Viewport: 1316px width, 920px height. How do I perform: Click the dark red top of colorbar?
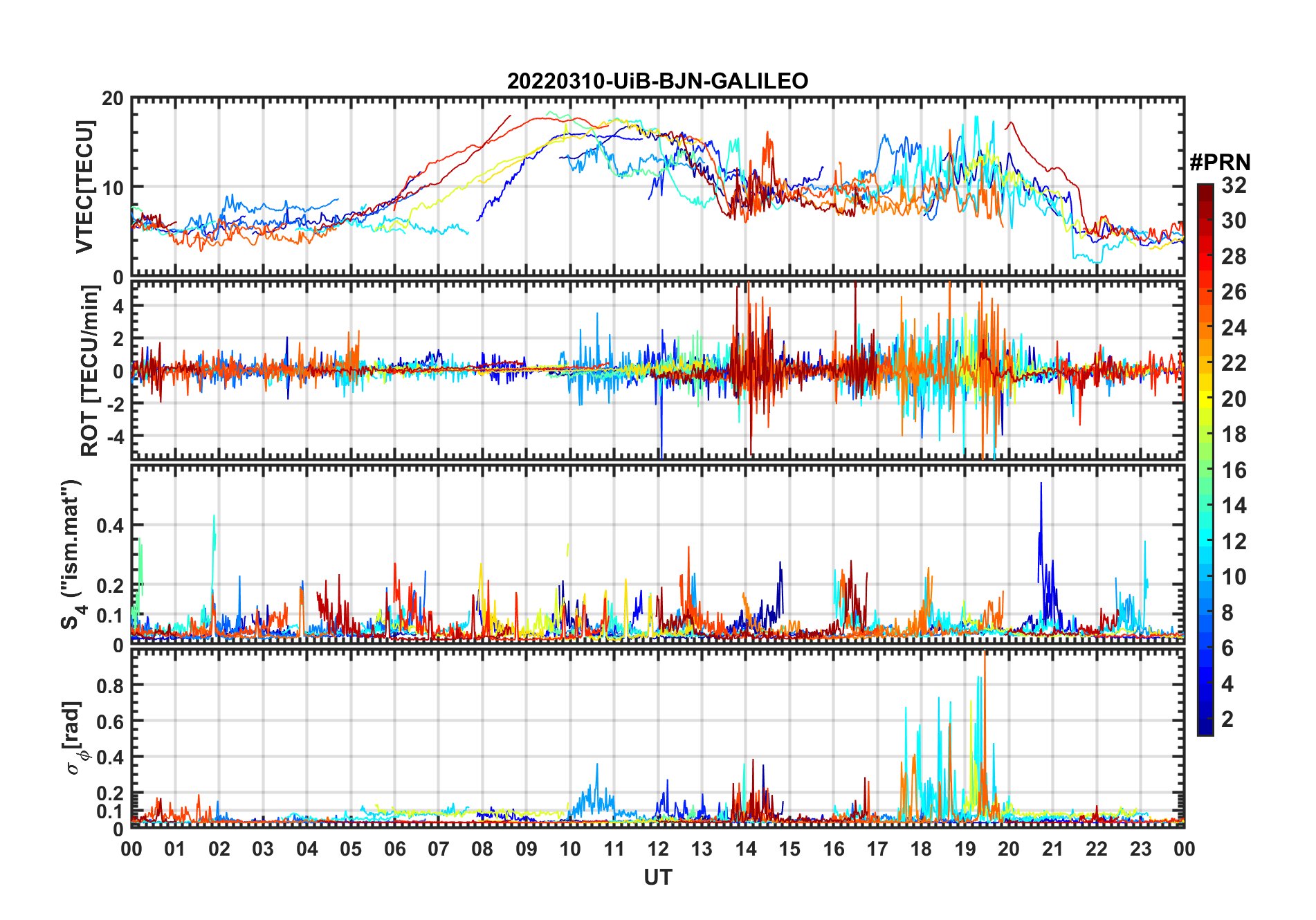click(1205, 190)
